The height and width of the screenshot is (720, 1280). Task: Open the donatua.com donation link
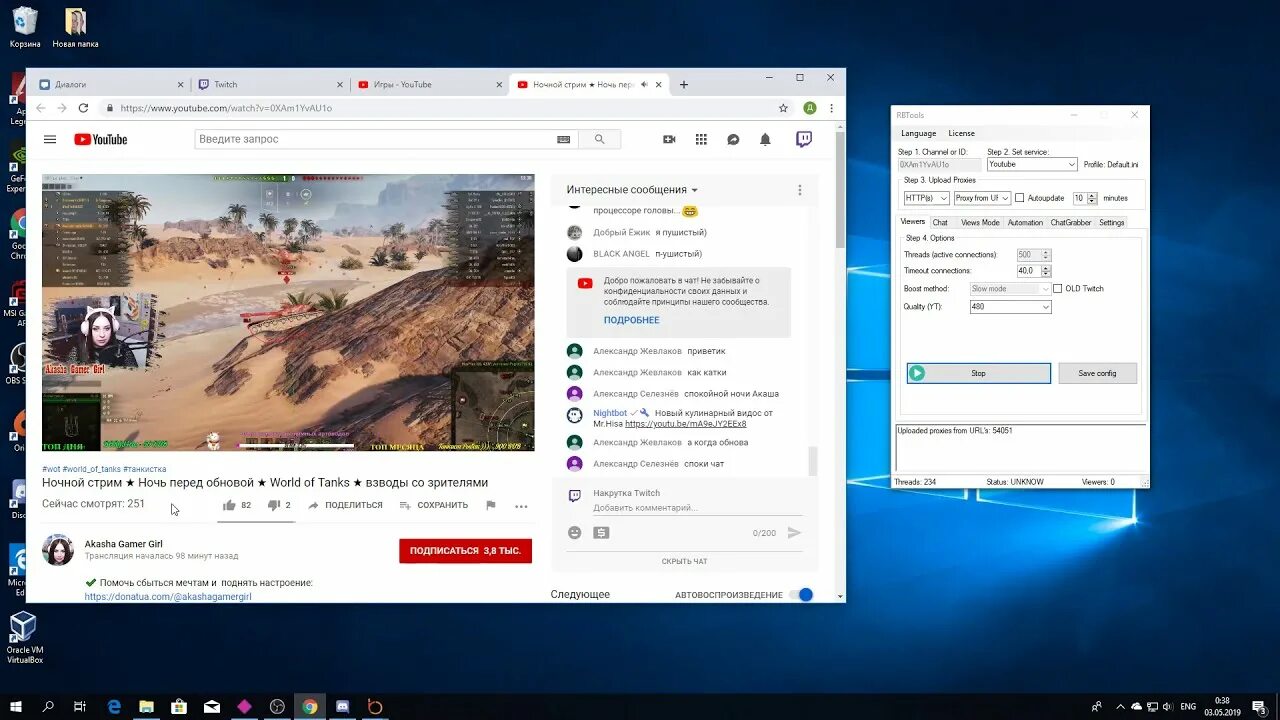click(x=168, y=596)
